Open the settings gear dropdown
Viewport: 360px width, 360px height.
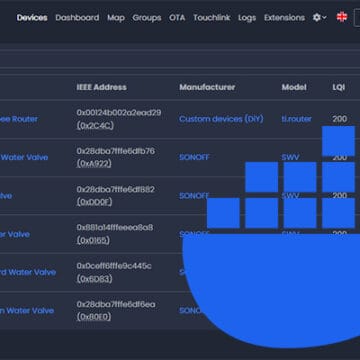(319, 17)
